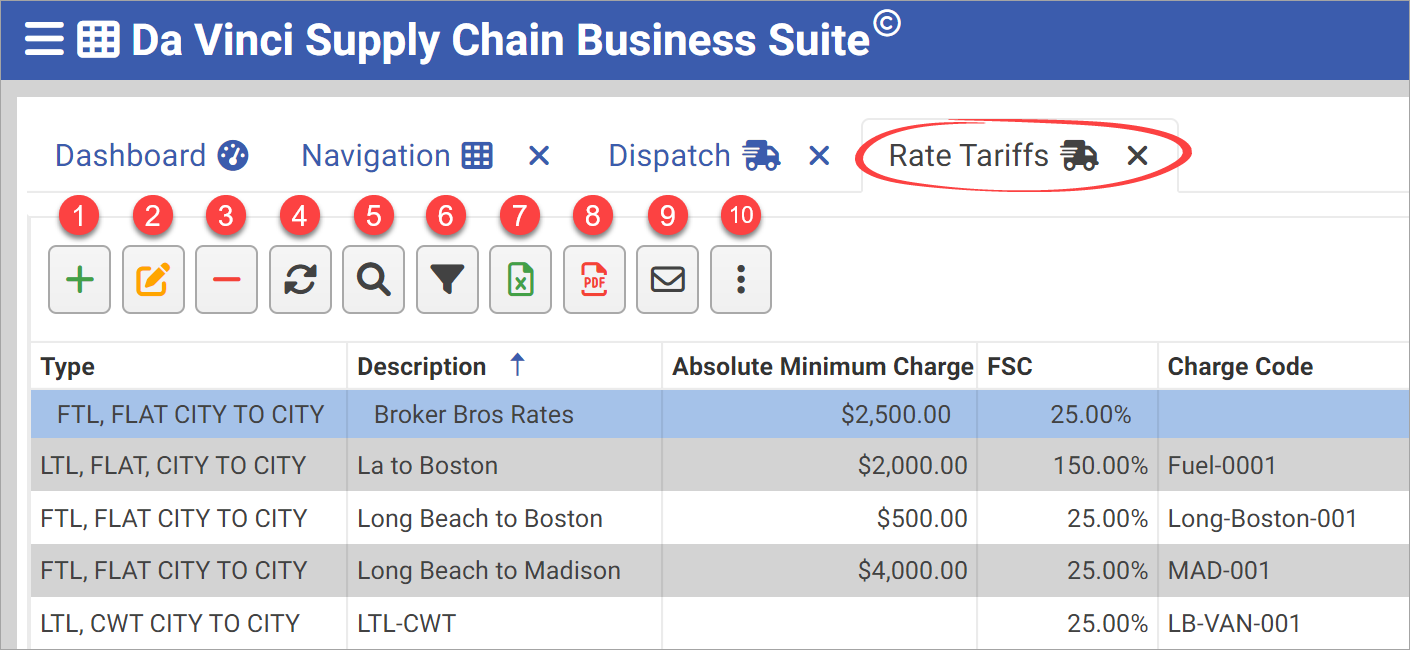
Task: Export the tariffs with the PDF icon
Action: [594, 279]
